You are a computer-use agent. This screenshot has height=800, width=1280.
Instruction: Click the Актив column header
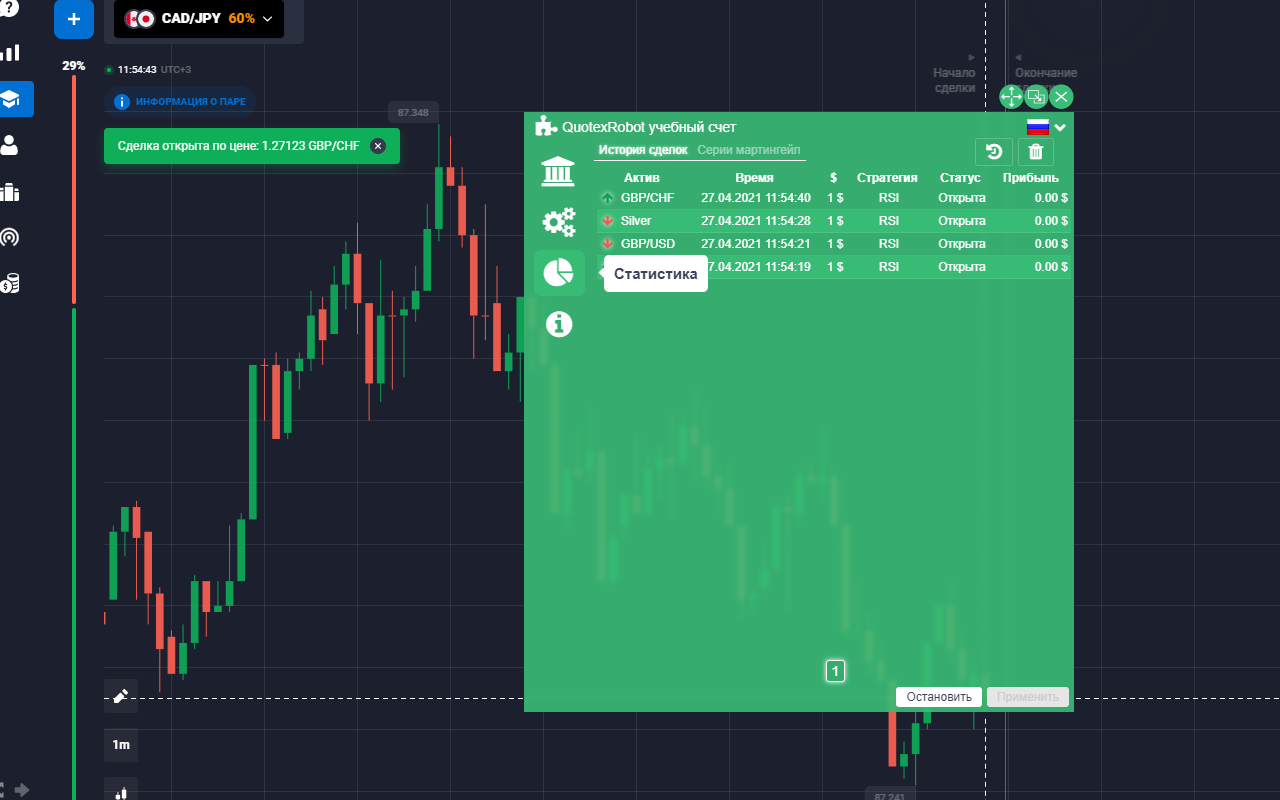[x=642, y=178]
